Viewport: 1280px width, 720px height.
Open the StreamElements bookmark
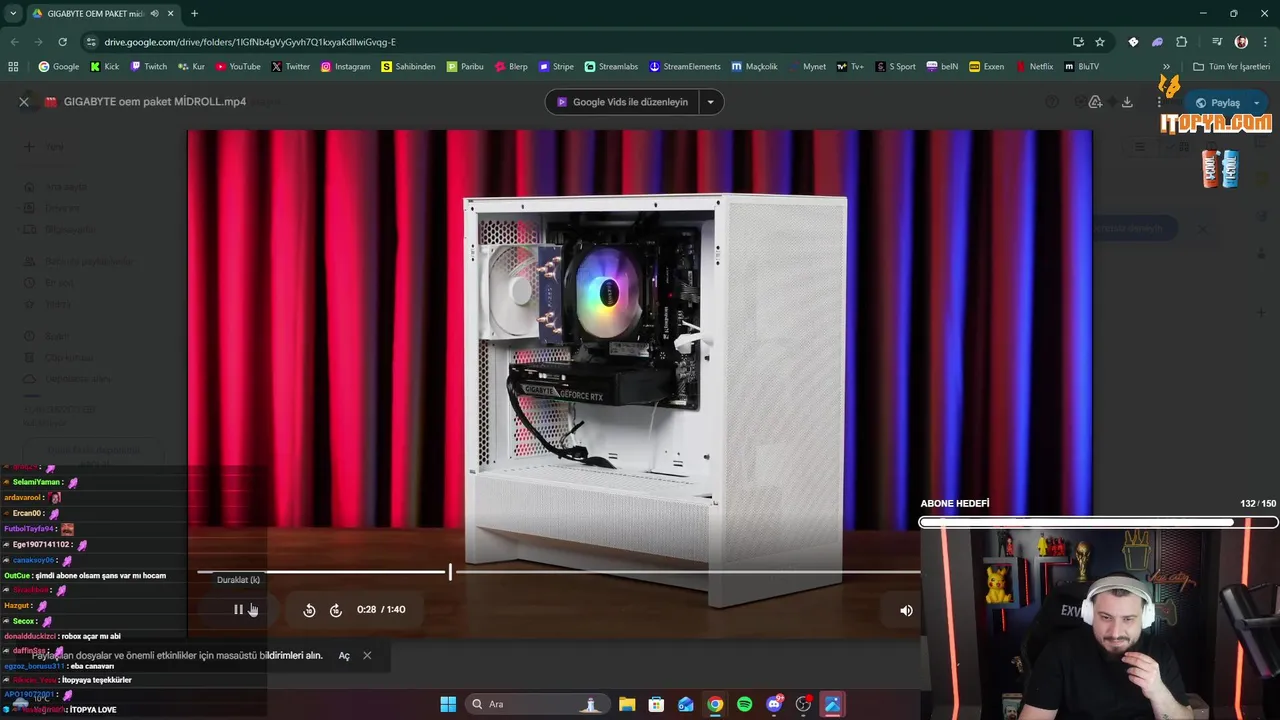click(685, 67)
